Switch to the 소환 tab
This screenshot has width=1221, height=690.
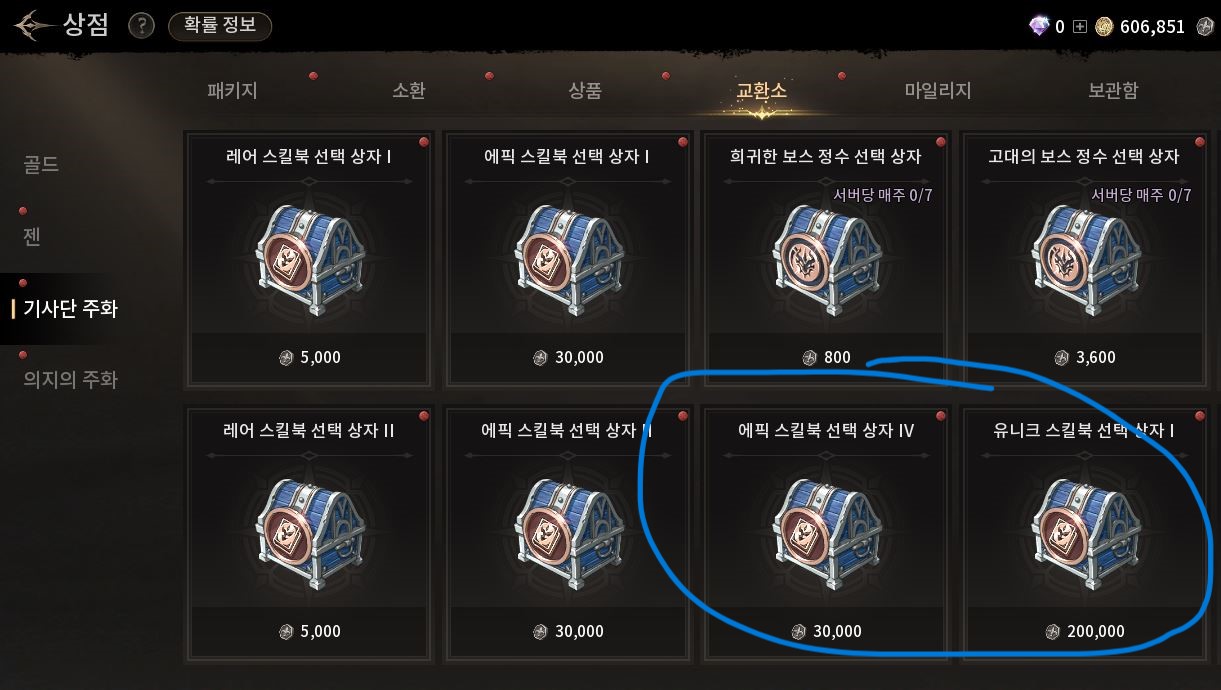coord(409,90)
